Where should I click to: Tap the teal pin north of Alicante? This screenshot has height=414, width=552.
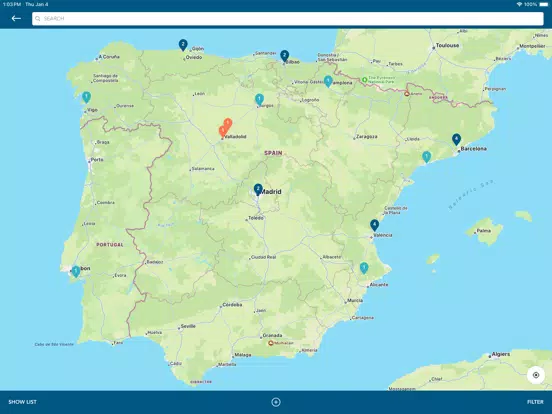tap(364, 268)
